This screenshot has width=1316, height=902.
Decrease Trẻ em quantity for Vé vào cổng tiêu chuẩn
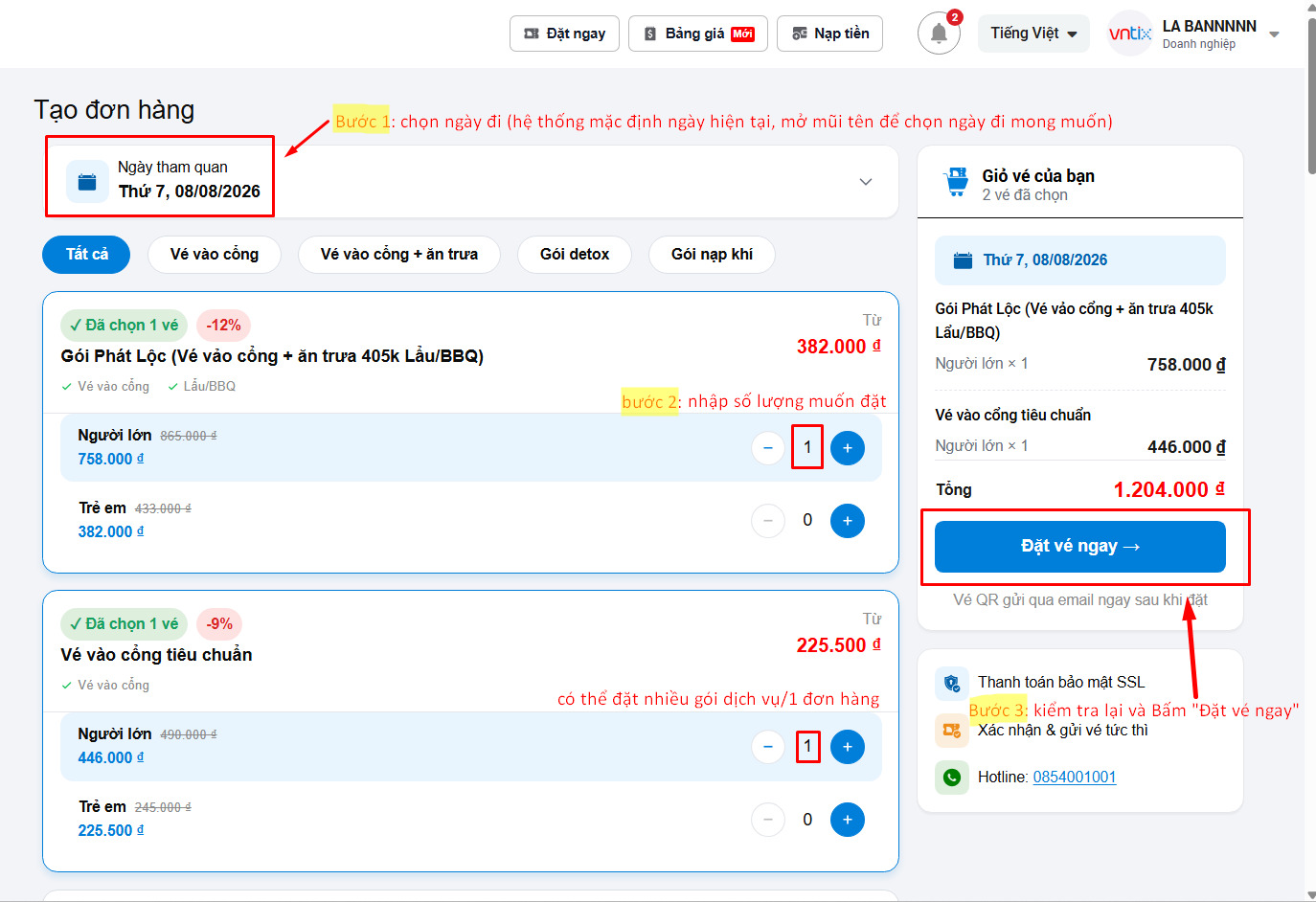(768, 820)
